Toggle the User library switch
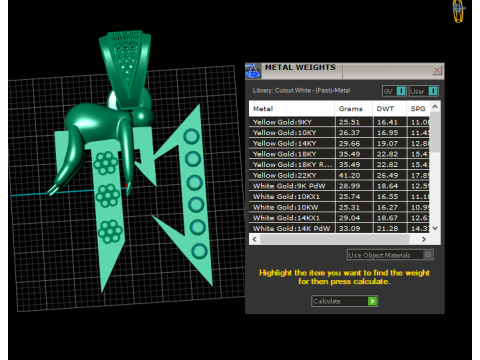The image size is (480, 360). [x=423, y=91]
